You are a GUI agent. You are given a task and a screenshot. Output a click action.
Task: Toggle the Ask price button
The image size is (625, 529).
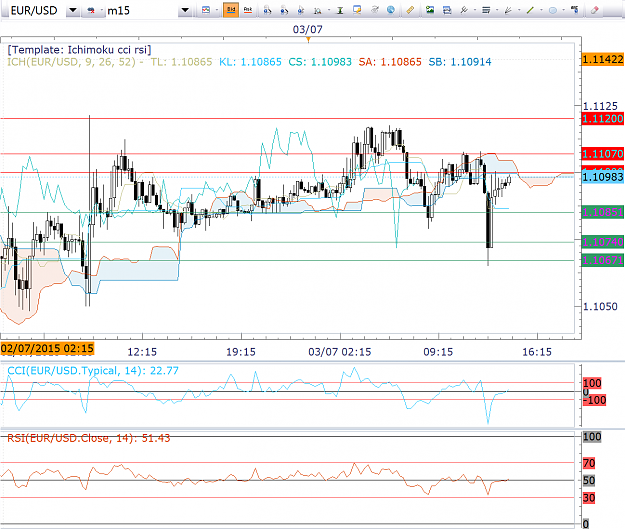coord(248,10)
